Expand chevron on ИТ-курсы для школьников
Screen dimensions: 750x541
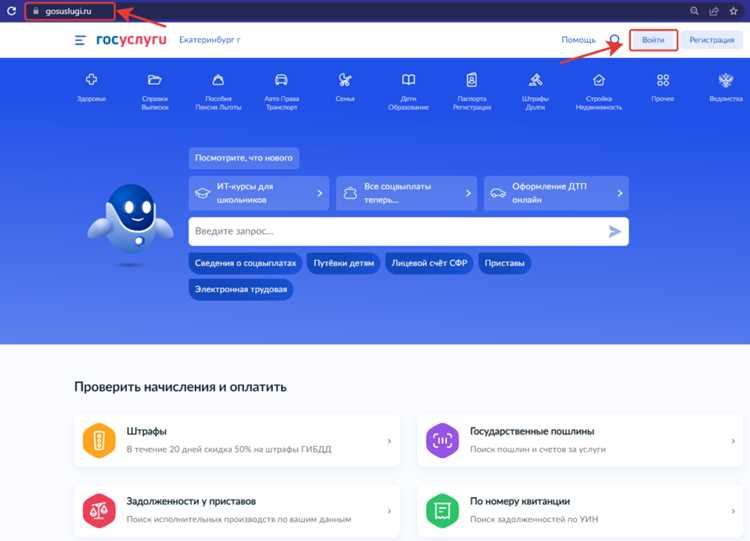click(320, 193)
